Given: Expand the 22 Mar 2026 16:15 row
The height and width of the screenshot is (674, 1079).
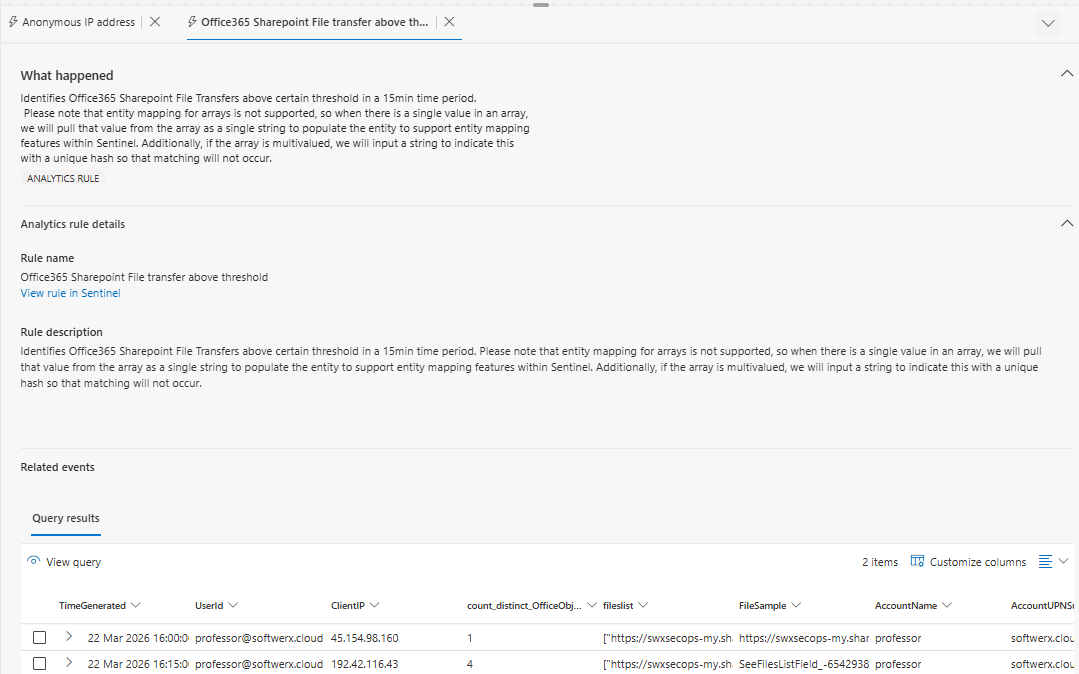Looking at the screenshot, I should coord(69,663).
